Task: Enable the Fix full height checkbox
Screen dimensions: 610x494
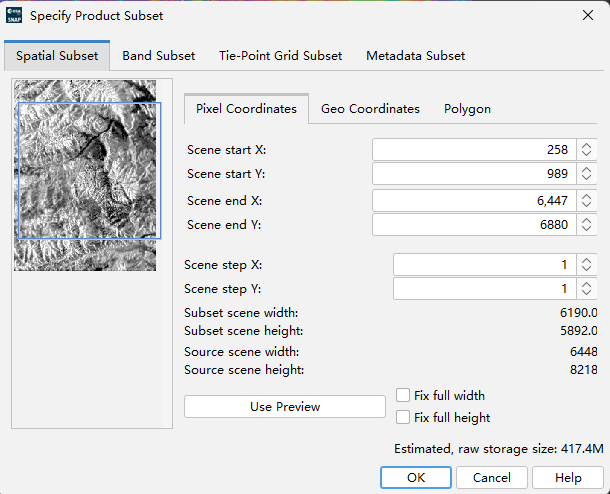Action: coord(403,417)
